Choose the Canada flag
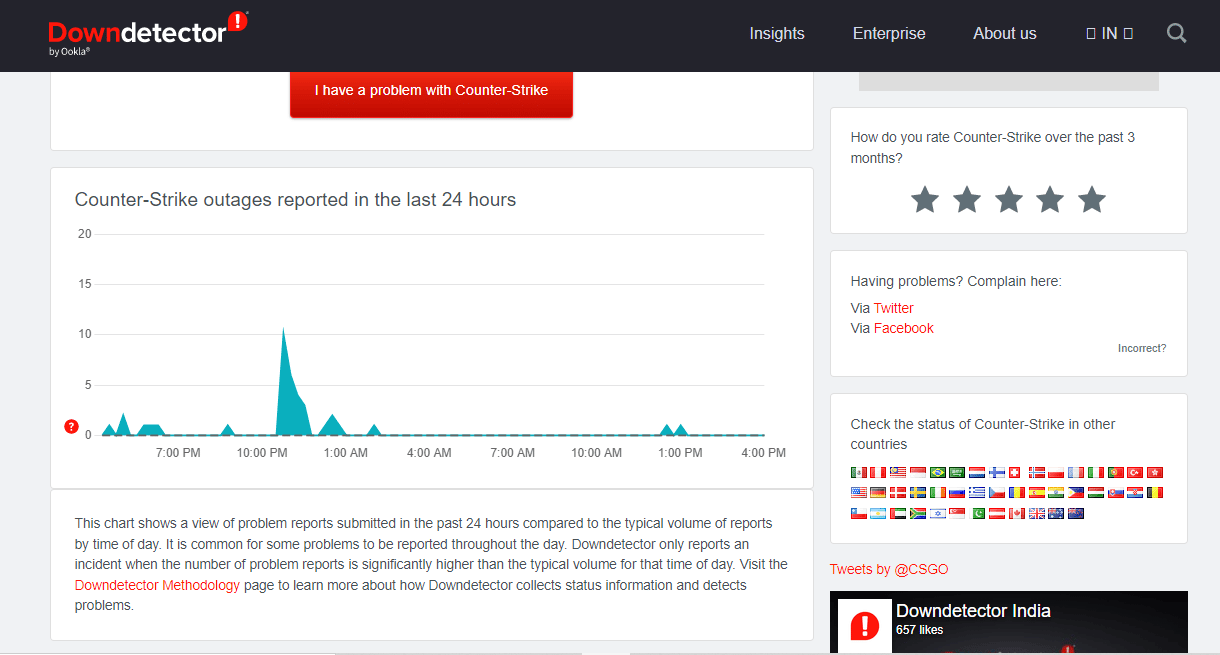This screenshot has width=1220, height=655. point(1017,513)
